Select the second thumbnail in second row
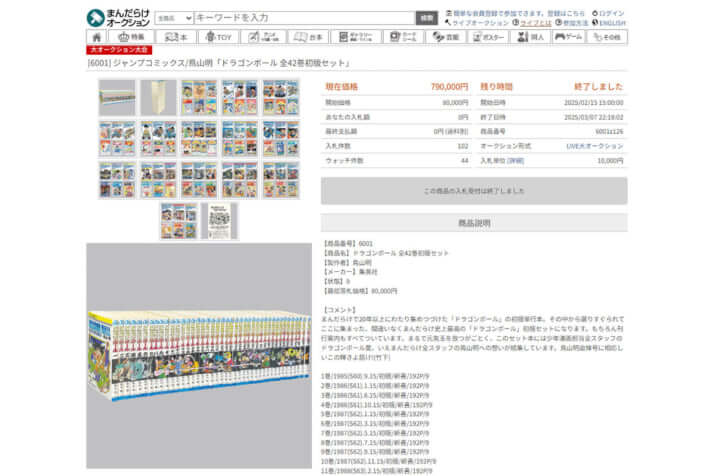 [158, 139]
